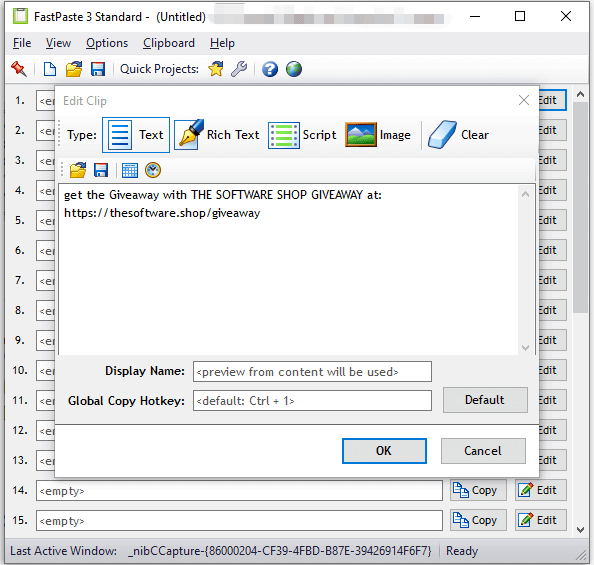Open Quick Projects settings wrench icon
Viewport: 594px width, 565px height.
point(239,69)
